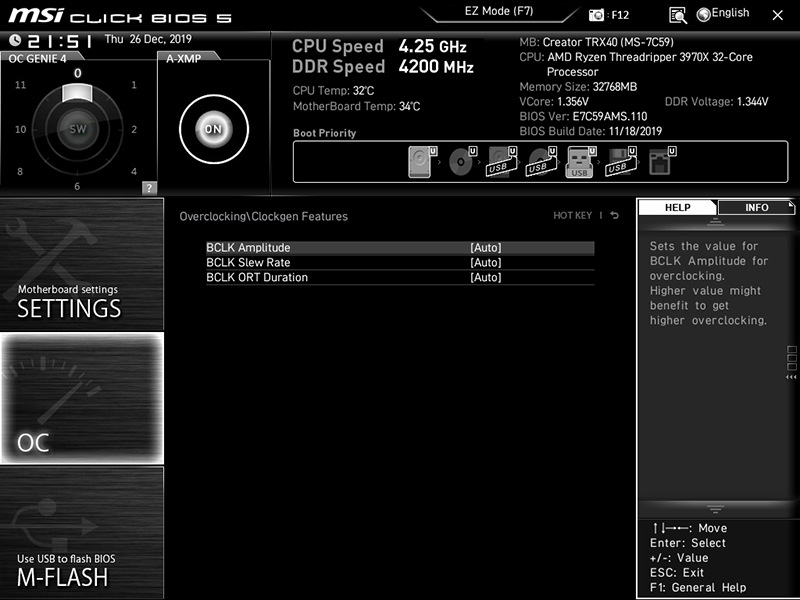Select the USB floppy boot device icon
This screenshot has height=600, width=800.
point(621,162)
